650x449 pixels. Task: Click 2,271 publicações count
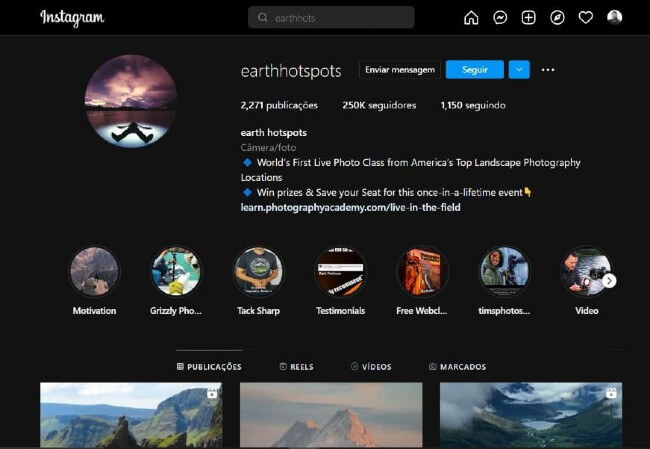point(279,105)
